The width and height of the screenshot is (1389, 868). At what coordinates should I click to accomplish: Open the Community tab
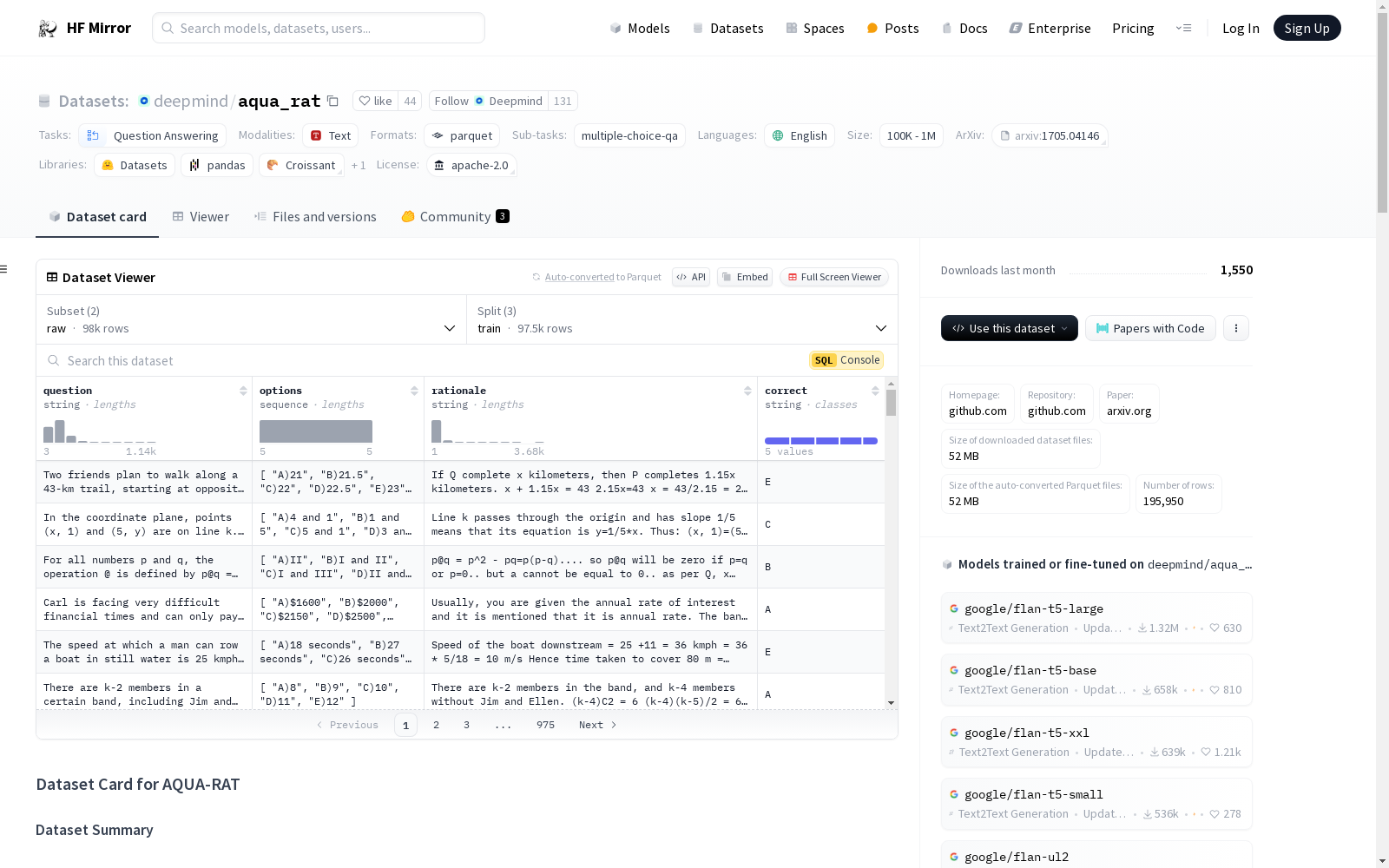(x=455, y=217)
